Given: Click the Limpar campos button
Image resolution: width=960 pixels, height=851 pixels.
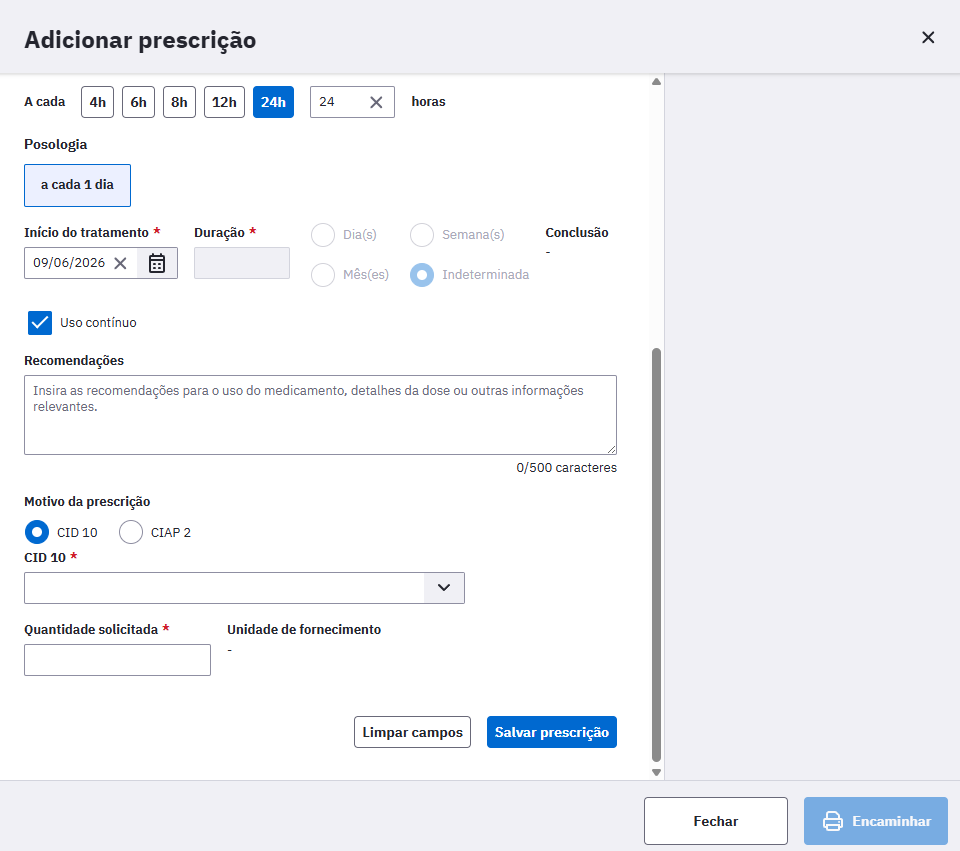Looking at the screenshot, I should click(x=412, y=732).
